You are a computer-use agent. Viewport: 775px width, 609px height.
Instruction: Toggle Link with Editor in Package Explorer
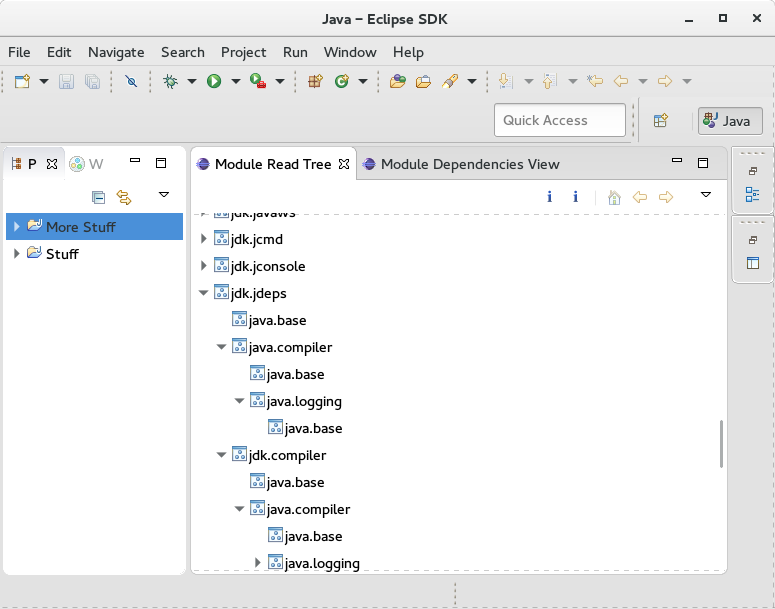point(124,197)
